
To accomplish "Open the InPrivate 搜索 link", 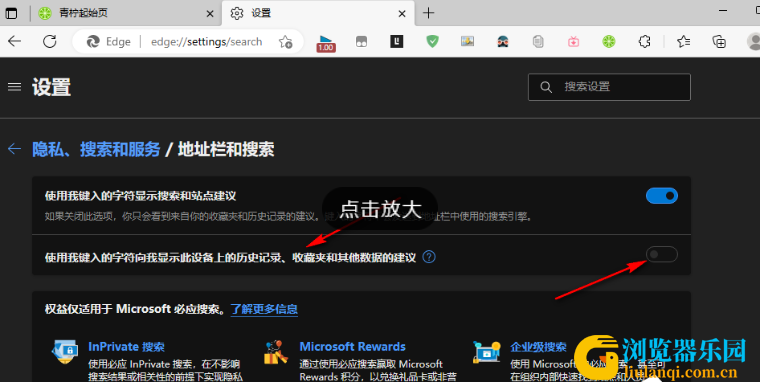I will pyautogui.click(x=127, y=347).
